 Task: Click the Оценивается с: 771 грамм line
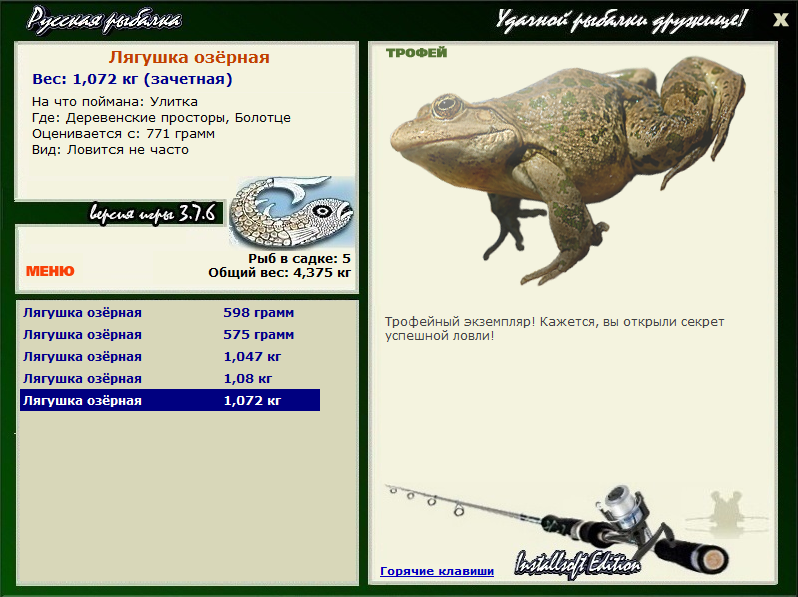pyautogui.click(x=123, y=134)
